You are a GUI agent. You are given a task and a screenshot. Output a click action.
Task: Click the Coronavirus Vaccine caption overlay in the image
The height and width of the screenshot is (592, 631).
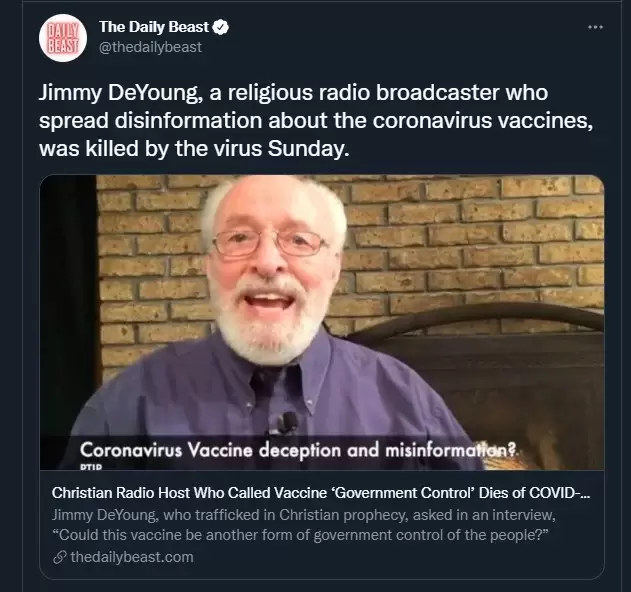click(298, 450)
